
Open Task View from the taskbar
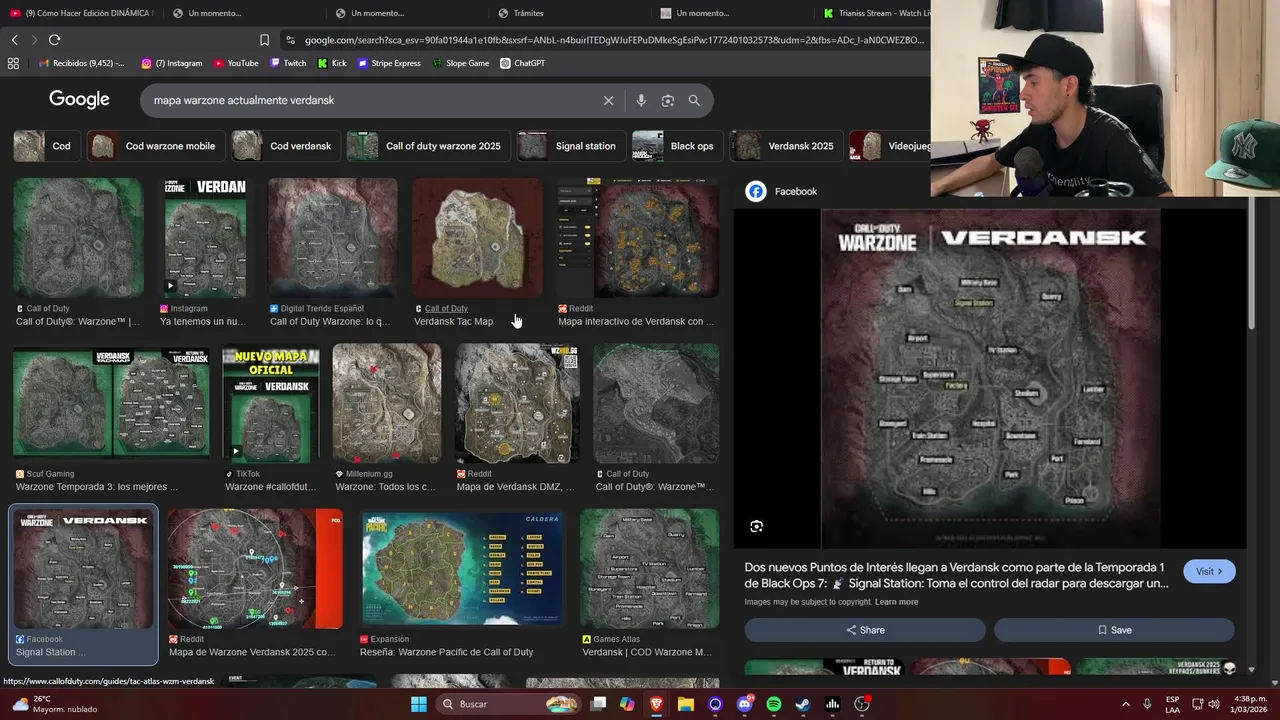(598, 704)
